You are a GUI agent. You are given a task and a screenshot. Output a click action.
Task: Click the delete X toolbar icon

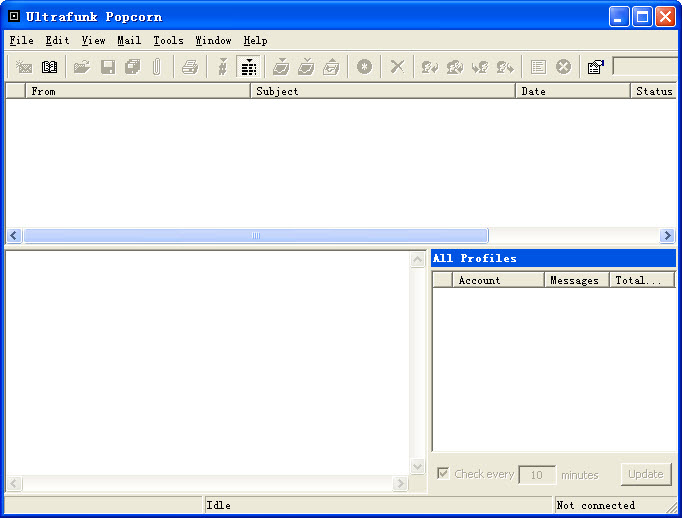397,67
